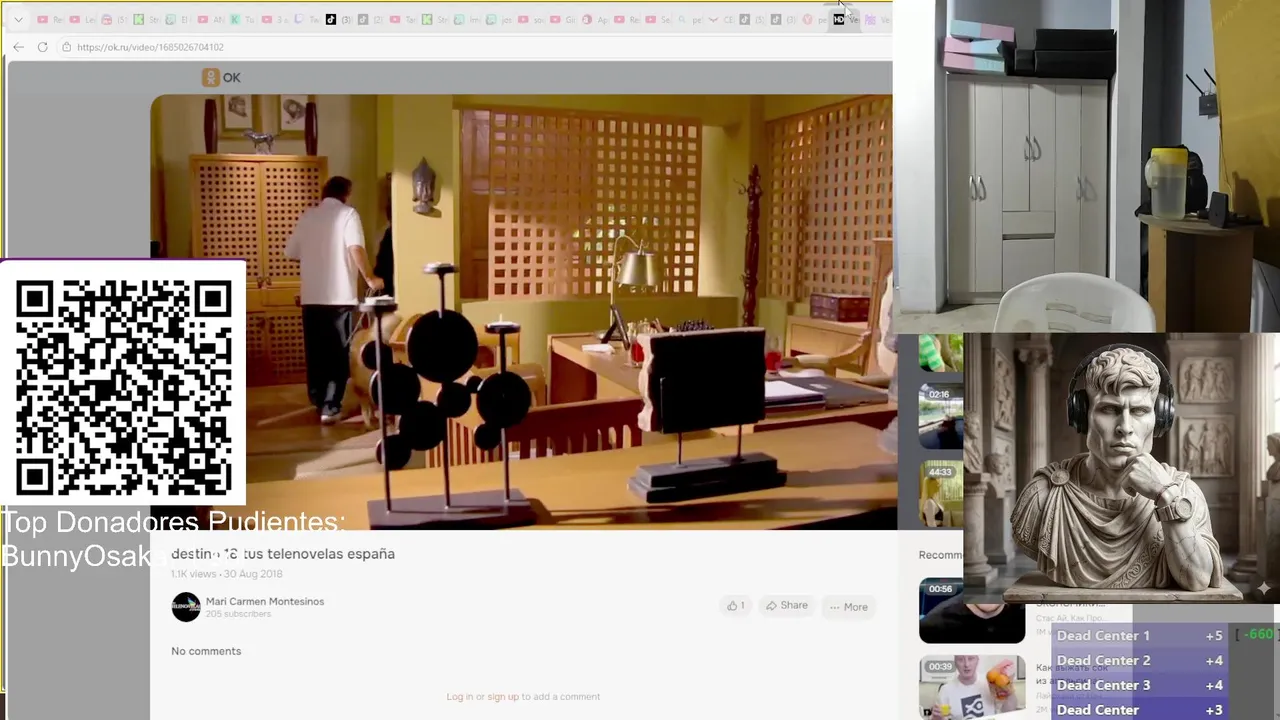Switch to the tab labeled jos

pos(499,19)
